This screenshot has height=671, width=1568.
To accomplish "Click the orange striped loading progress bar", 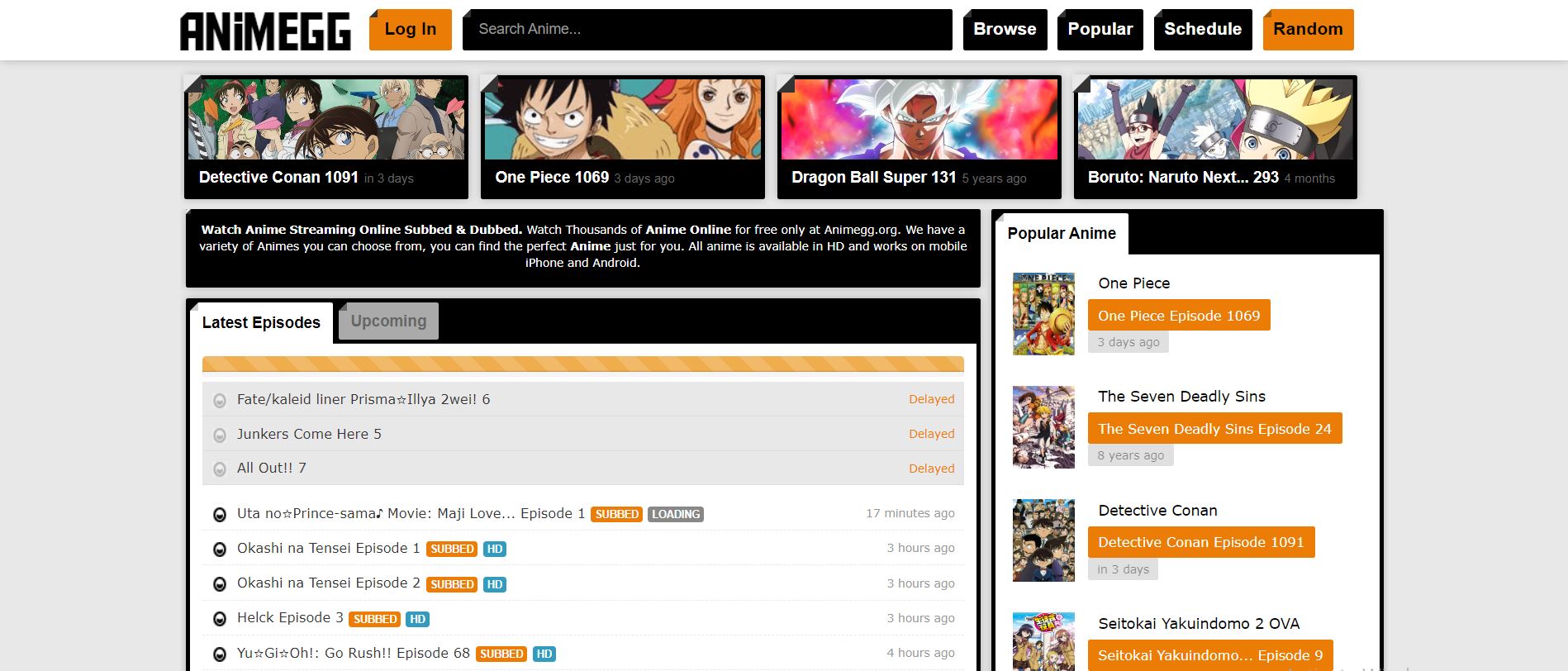I will [582, 364].
